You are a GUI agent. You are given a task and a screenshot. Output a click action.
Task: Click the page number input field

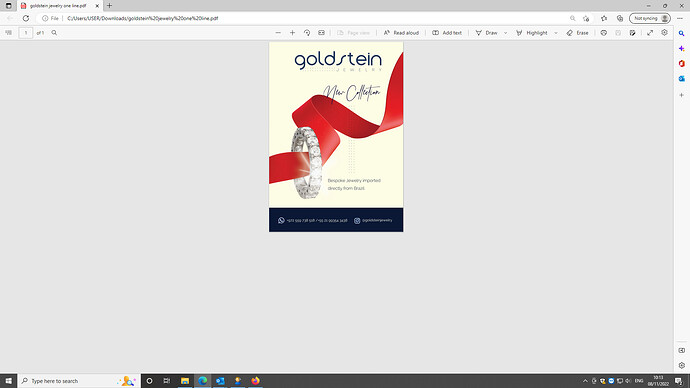pyautogui.click(x=26, y=33)
